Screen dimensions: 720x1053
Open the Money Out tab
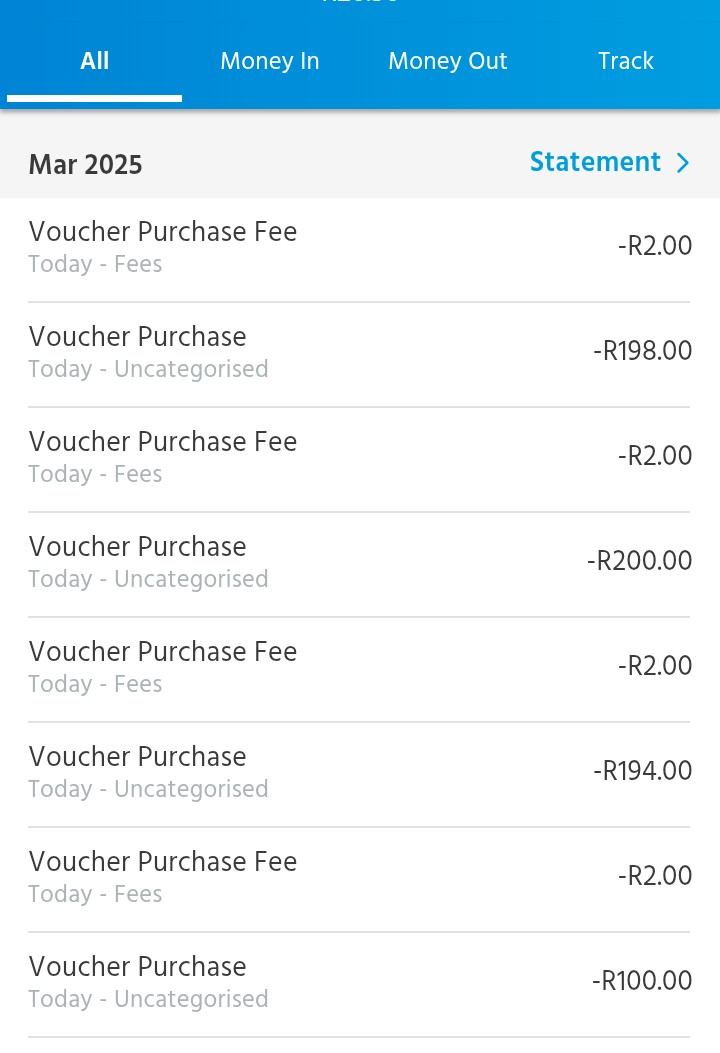(x=447, y=61)
